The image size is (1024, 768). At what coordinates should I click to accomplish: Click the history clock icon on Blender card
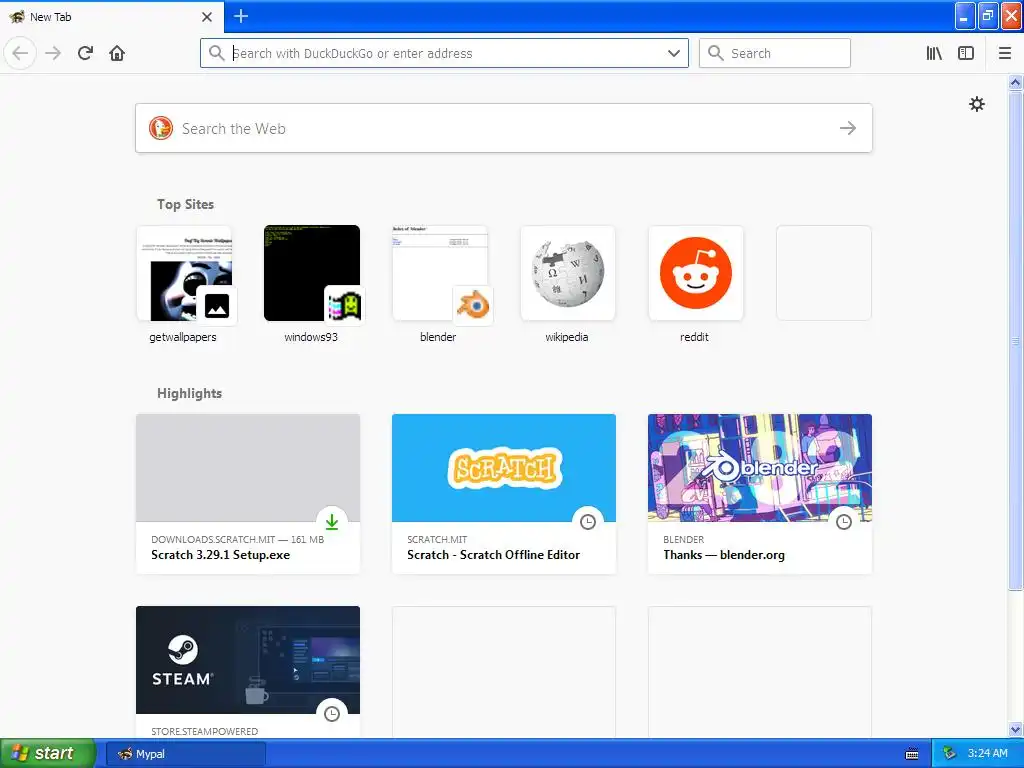pos(844,521)
